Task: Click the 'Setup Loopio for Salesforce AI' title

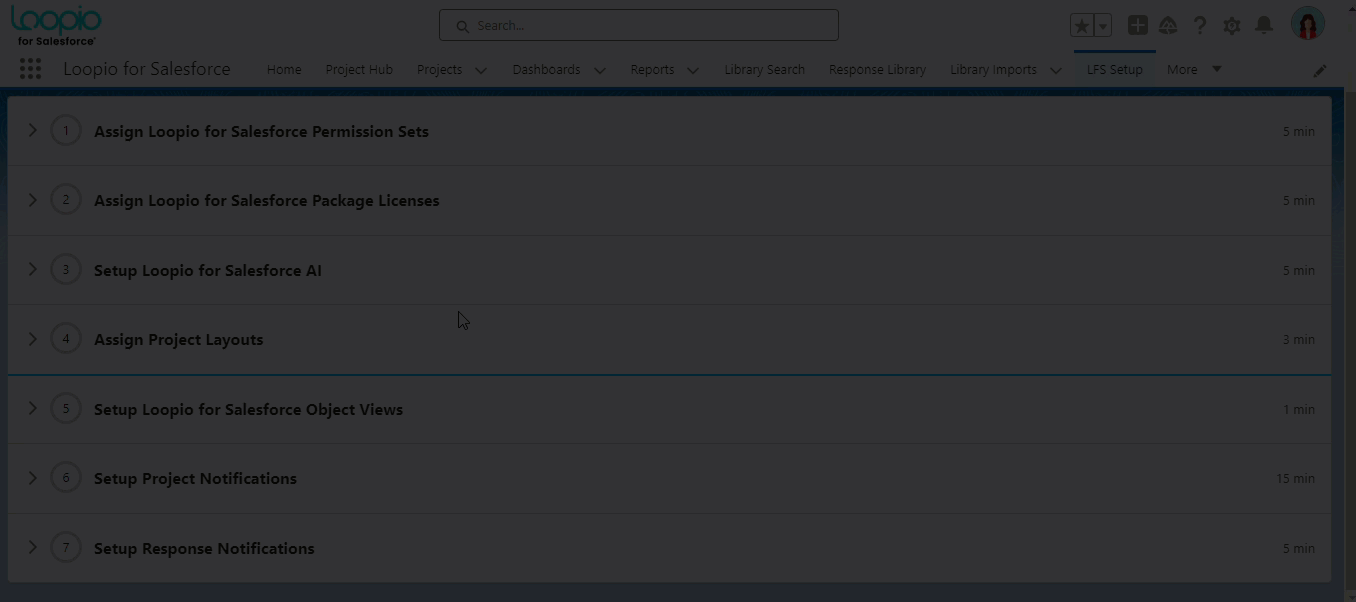Action: pos(208,270)
